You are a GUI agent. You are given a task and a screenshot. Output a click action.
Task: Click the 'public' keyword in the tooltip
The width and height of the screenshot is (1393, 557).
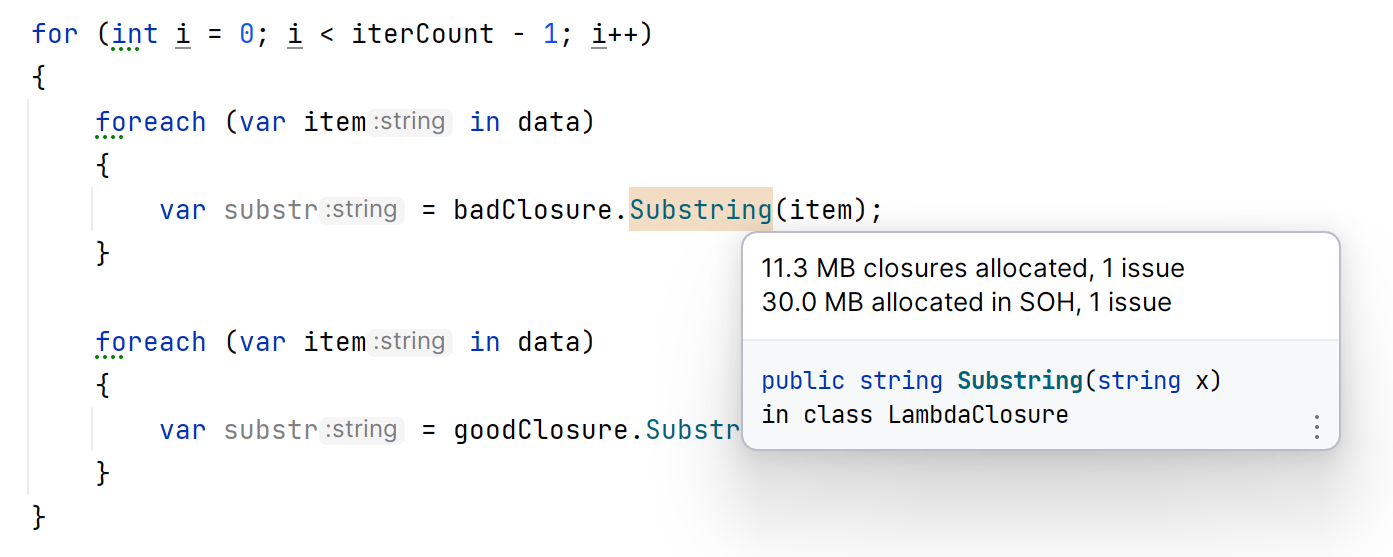pos(802,381)
